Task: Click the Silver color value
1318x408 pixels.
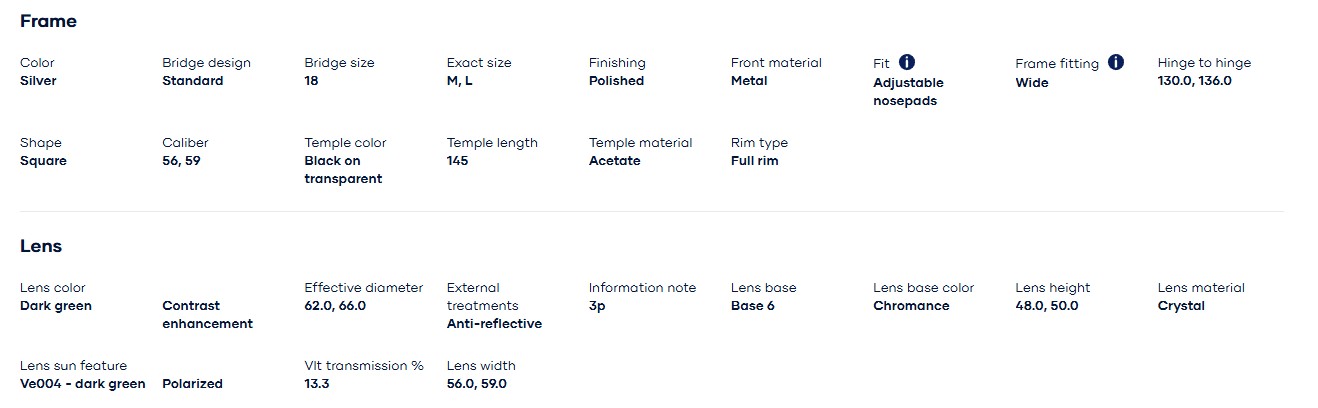Action: click(38, 81)
